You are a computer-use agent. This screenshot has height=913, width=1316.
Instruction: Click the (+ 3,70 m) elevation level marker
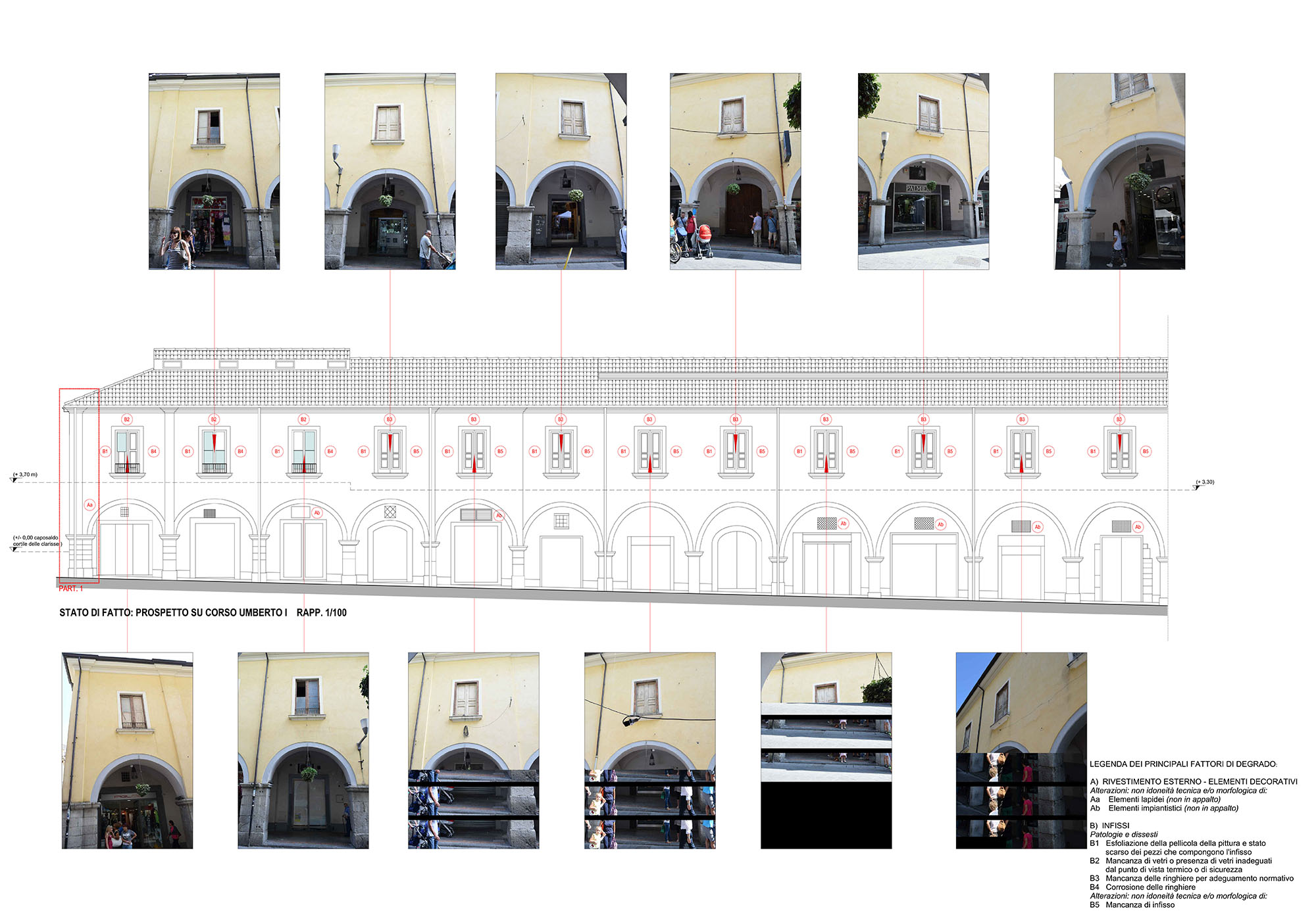[26, 474]
